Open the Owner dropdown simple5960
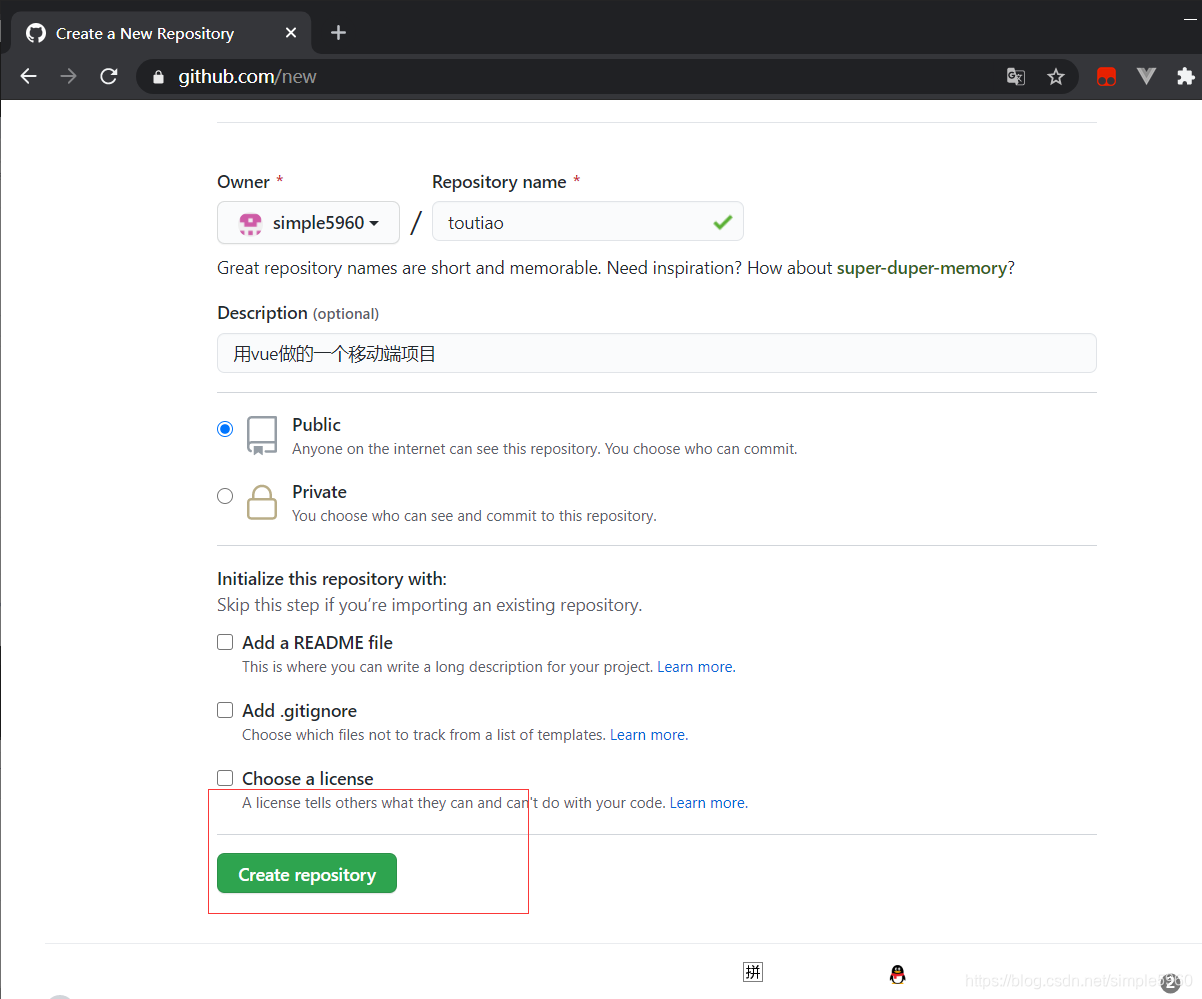The height and width of the screenshot is (999, 1202). pyautogui.click(x=308, y=222)
